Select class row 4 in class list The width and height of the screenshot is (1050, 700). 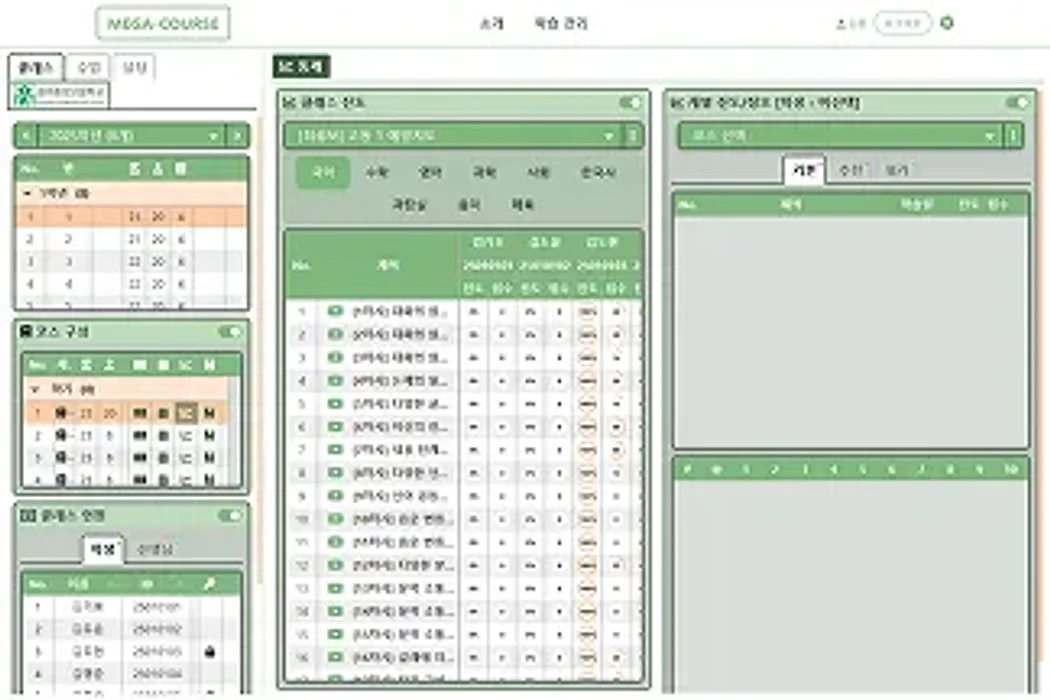pos(132,285)
